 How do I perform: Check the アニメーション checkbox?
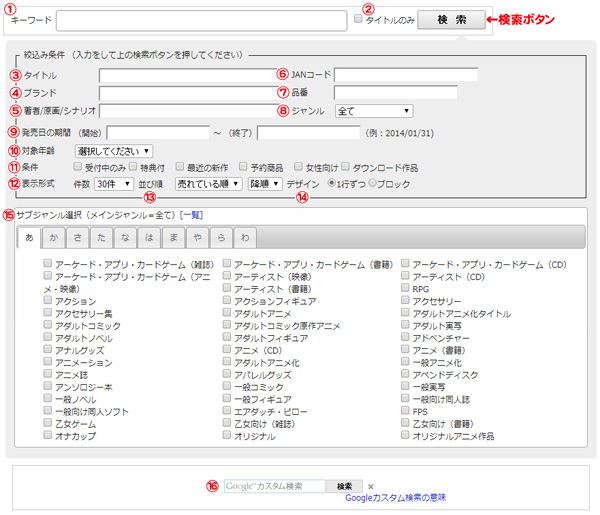(x=47, y=361)
